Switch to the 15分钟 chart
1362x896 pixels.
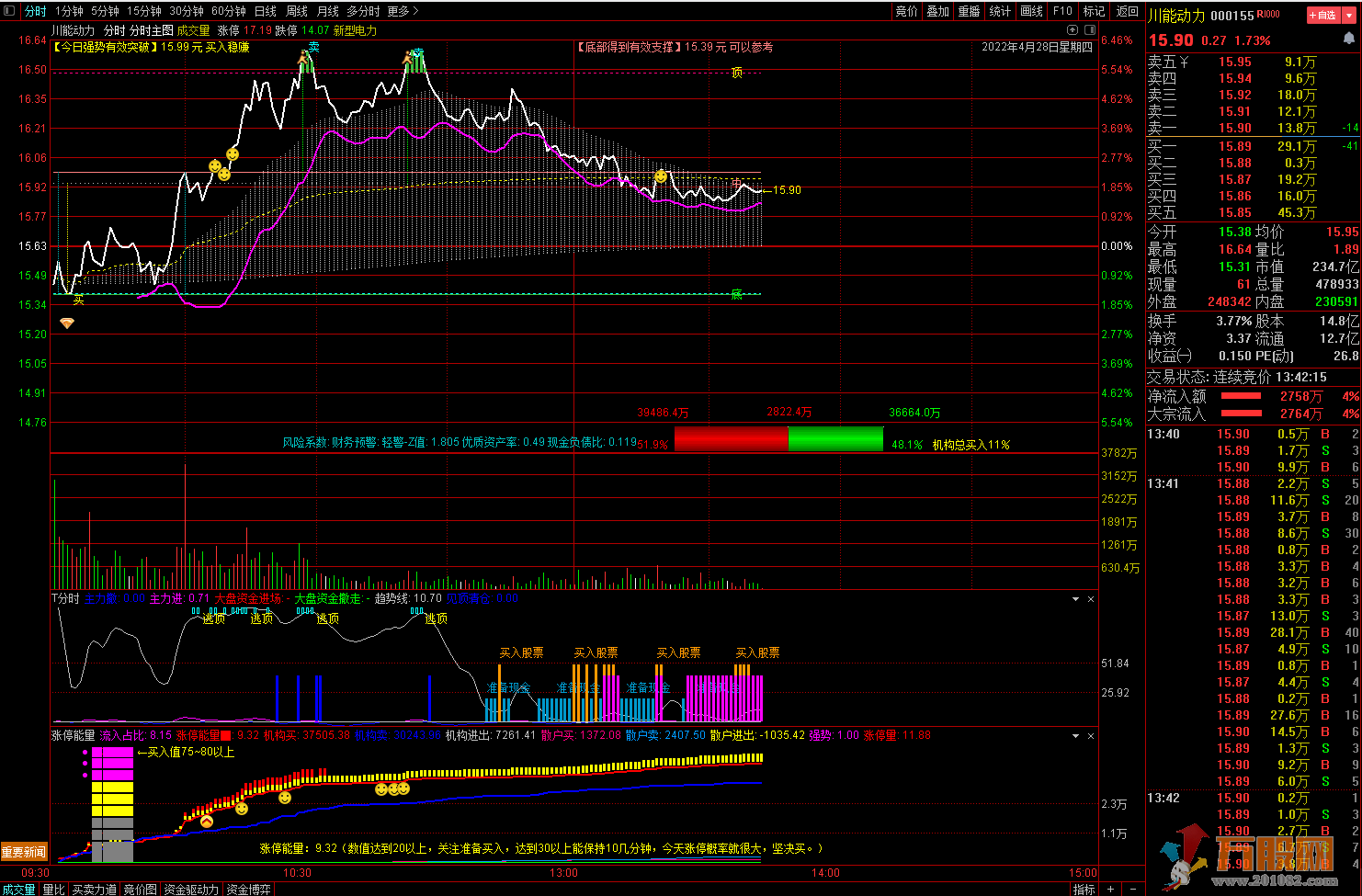143,11
